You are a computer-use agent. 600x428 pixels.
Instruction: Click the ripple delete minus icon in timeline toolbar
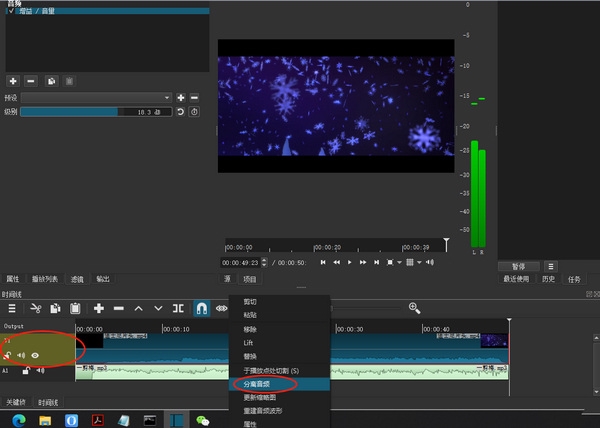tap(119, 308)
